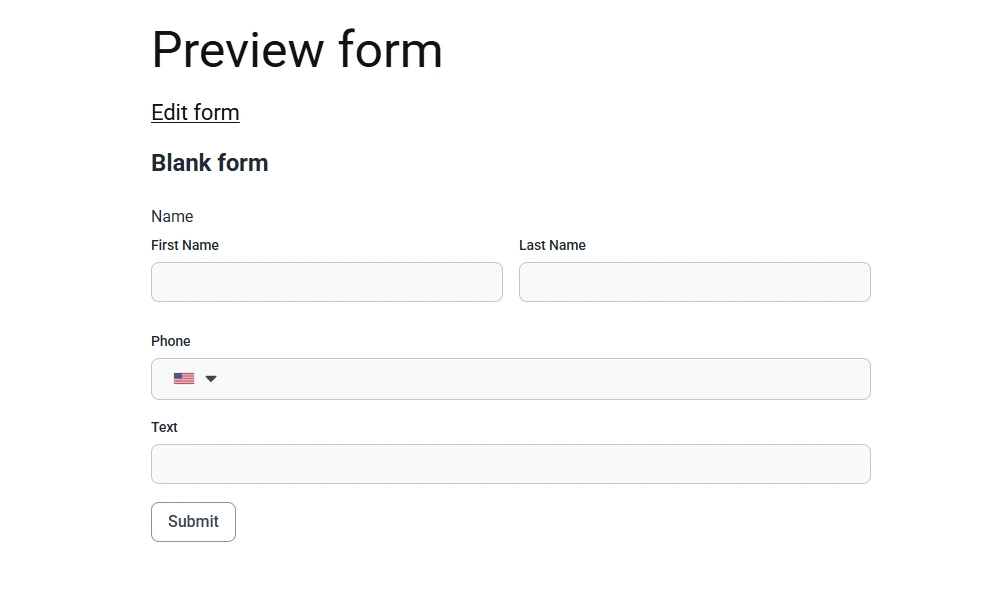Click the "Last Name" label text
The height and width of the screenshot is (597, 1006).
coord(552,245)
